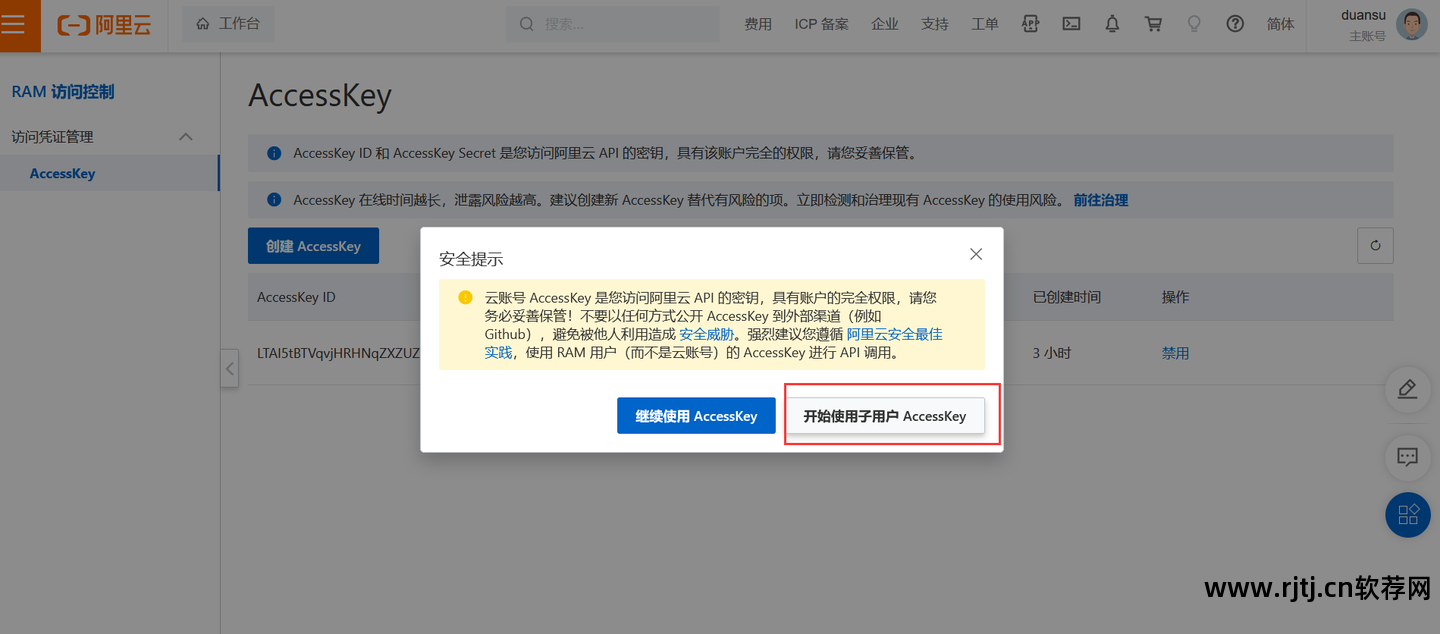This screenshot has height=634, width=1440.
Task: Open the duansu account avatar
Action: 1412,24
